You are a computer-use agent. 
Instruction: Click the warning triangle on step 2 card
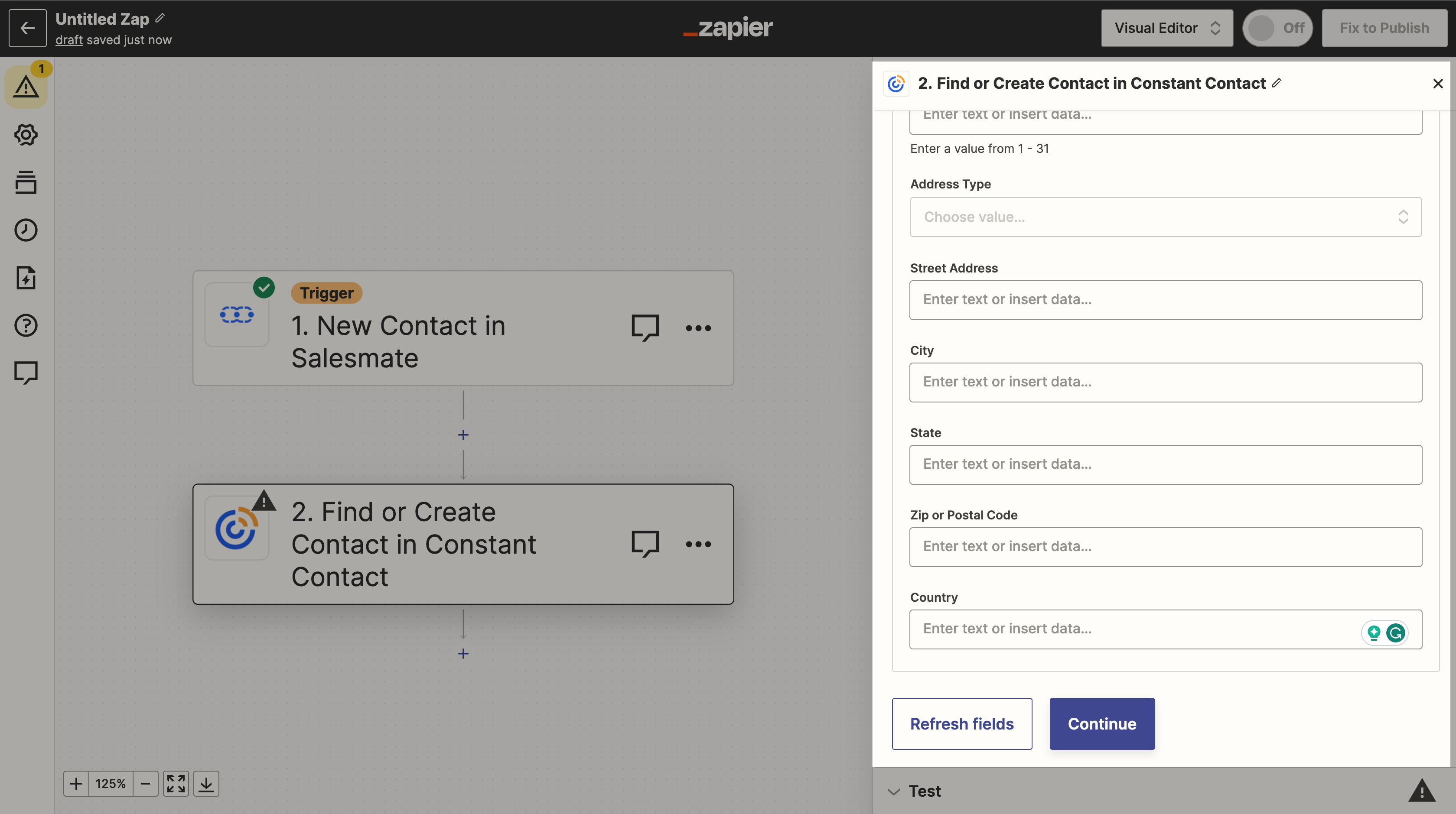(264, 501)
